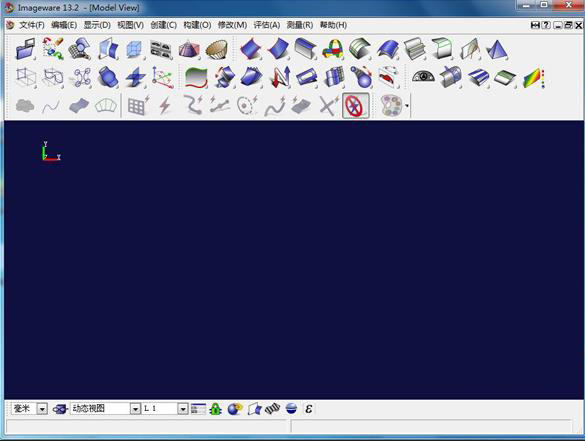Select the dashed circle with lightning icon
585x441 pixels.
(x=246, y=106)
